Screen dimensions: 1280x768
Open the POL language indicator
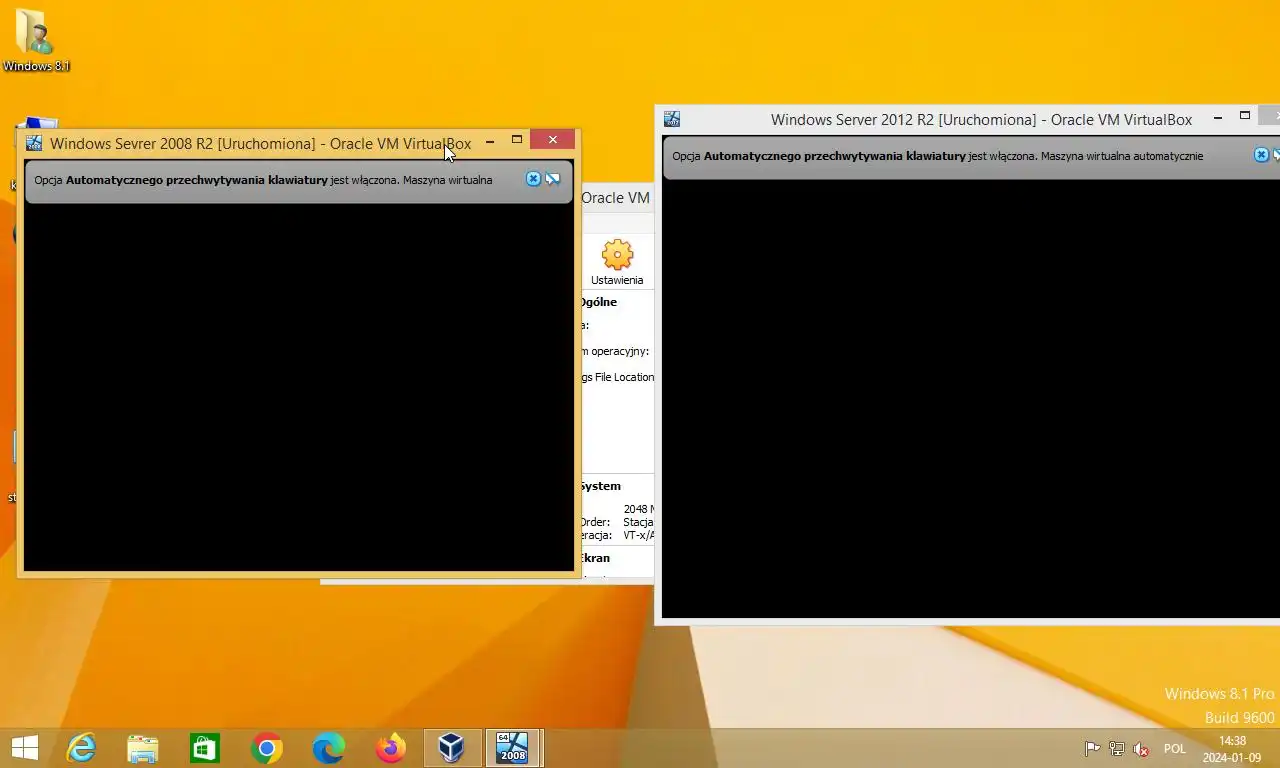1175,749
